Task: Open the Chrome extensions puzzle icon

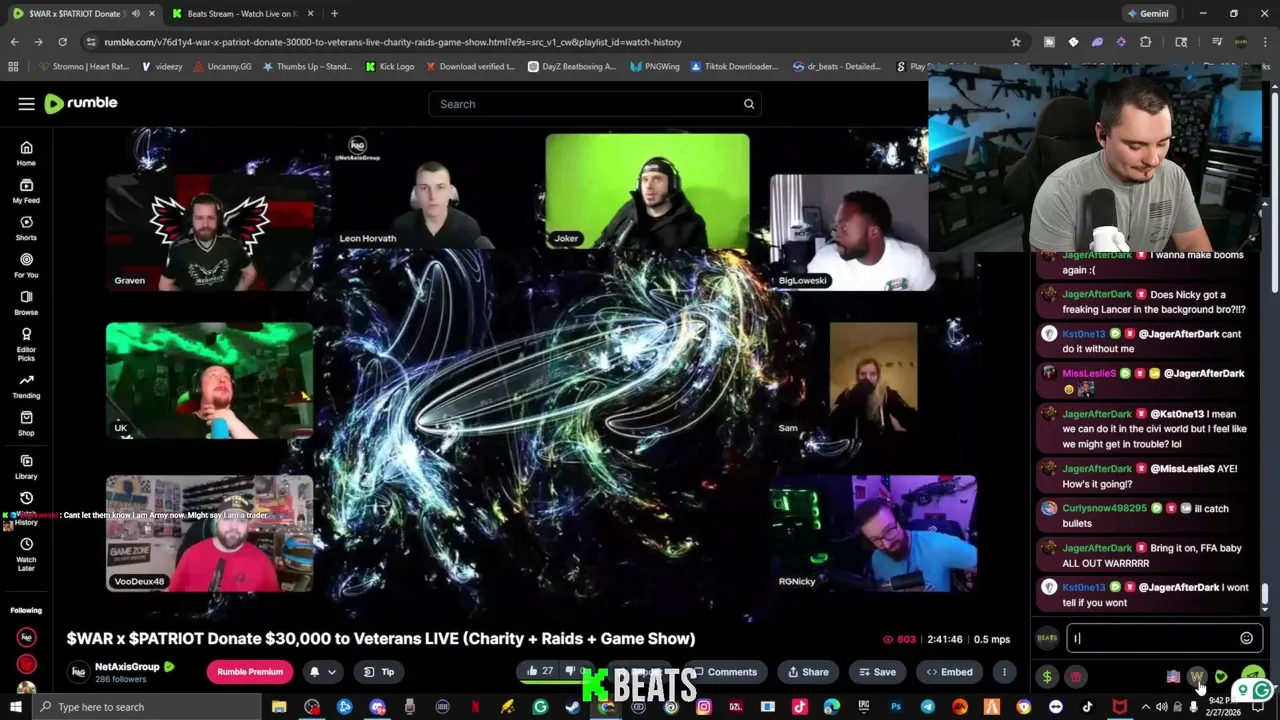Action: (1146, 42)
